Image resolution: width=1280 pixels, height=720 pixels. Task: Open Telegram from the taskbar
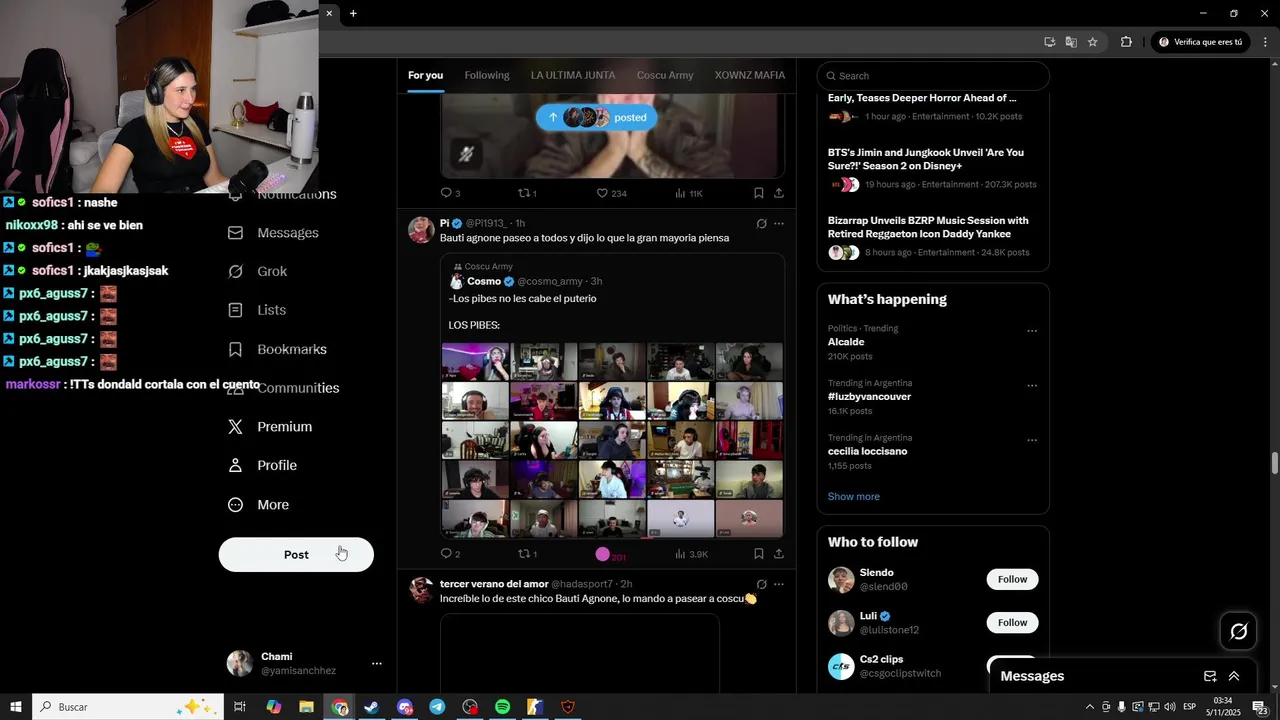437,707
